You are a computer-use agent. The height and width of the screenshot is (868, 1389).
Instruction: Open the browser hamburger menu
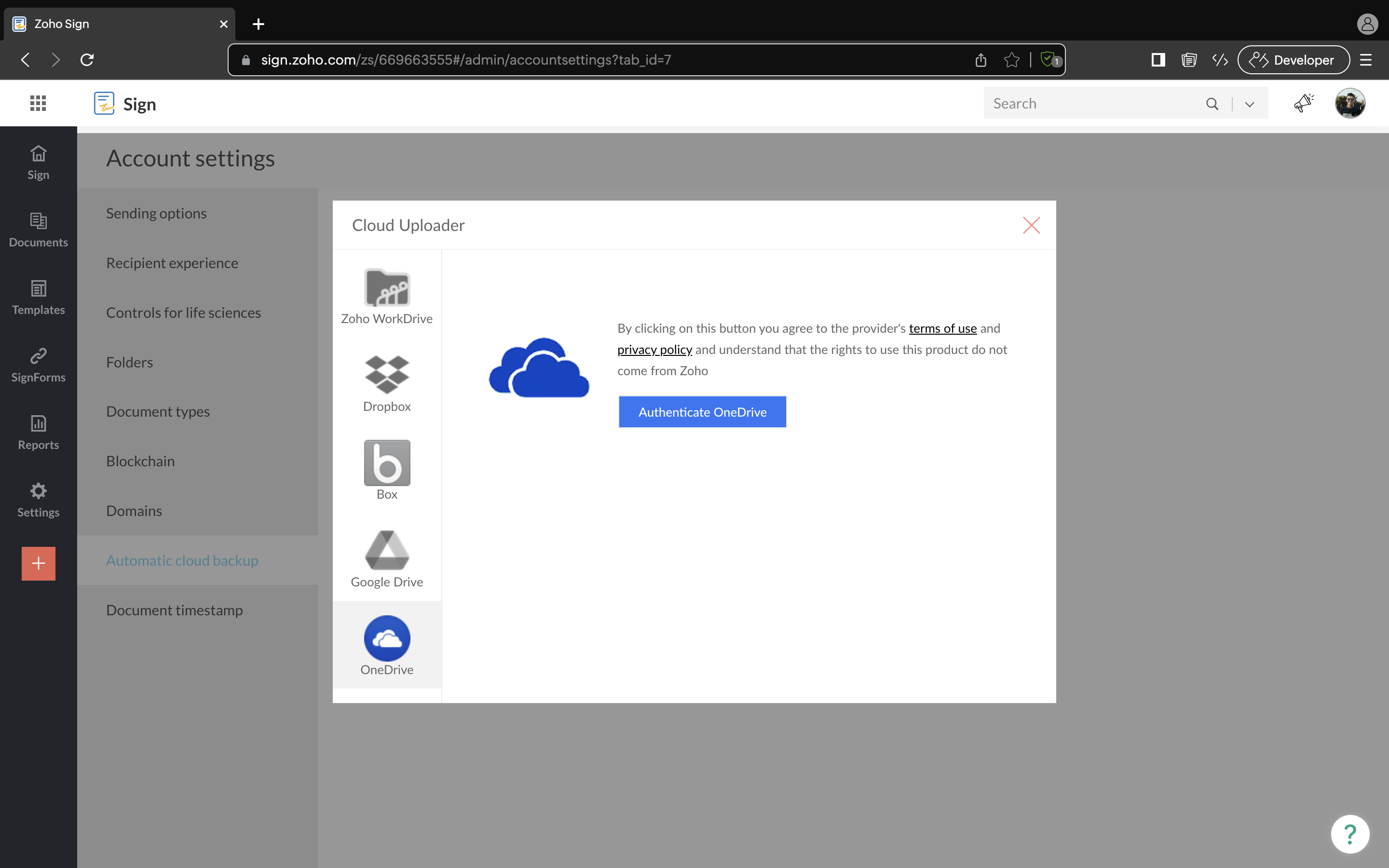pyautogui.click(x=1365, y=60)
